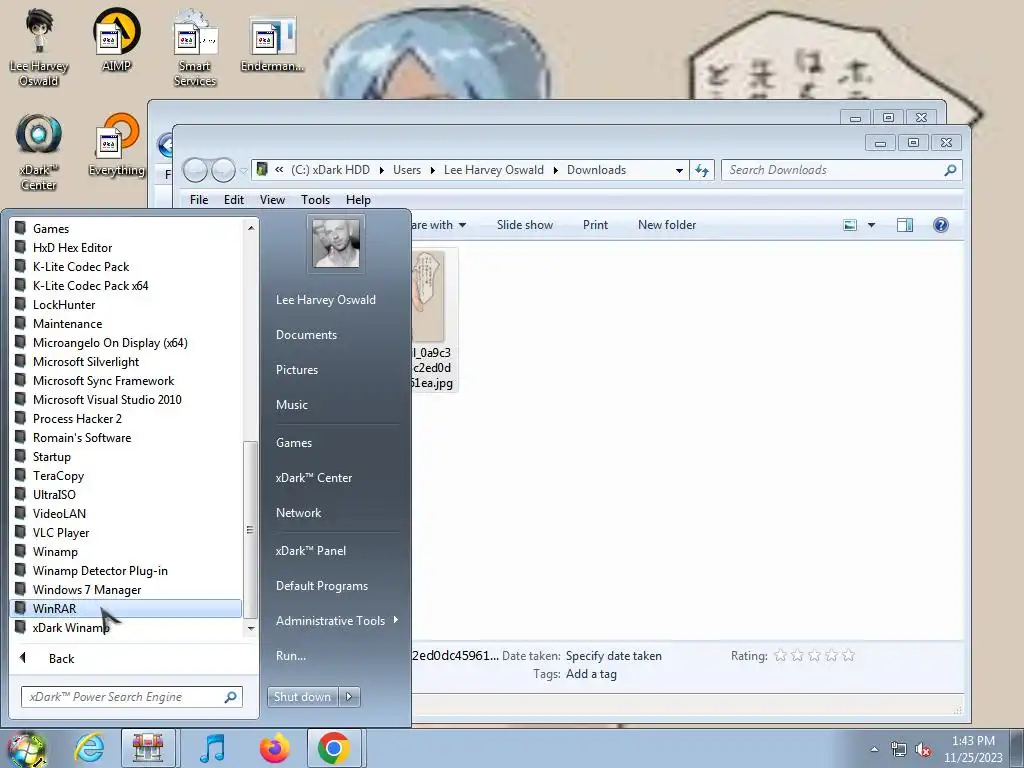
Task: Expand the breadcrumb arrow before Downloads
Action: [x=556, y=170]
